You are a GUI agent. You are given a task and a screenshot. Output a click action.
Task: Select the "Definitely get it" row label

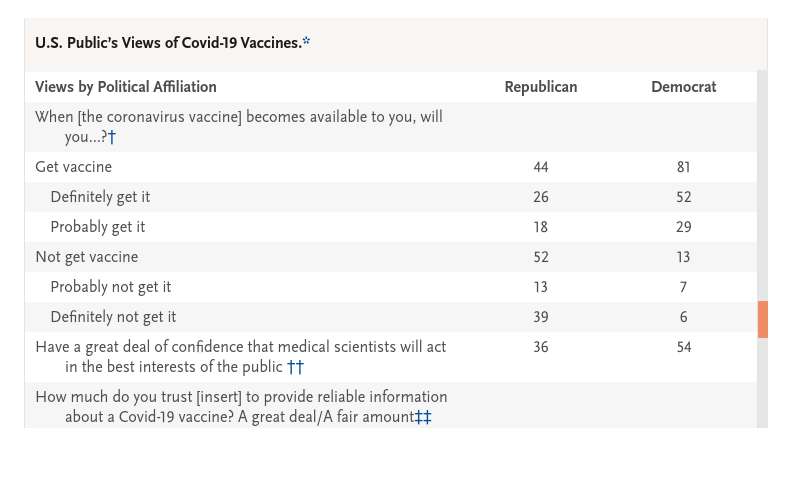pos(100,197)
